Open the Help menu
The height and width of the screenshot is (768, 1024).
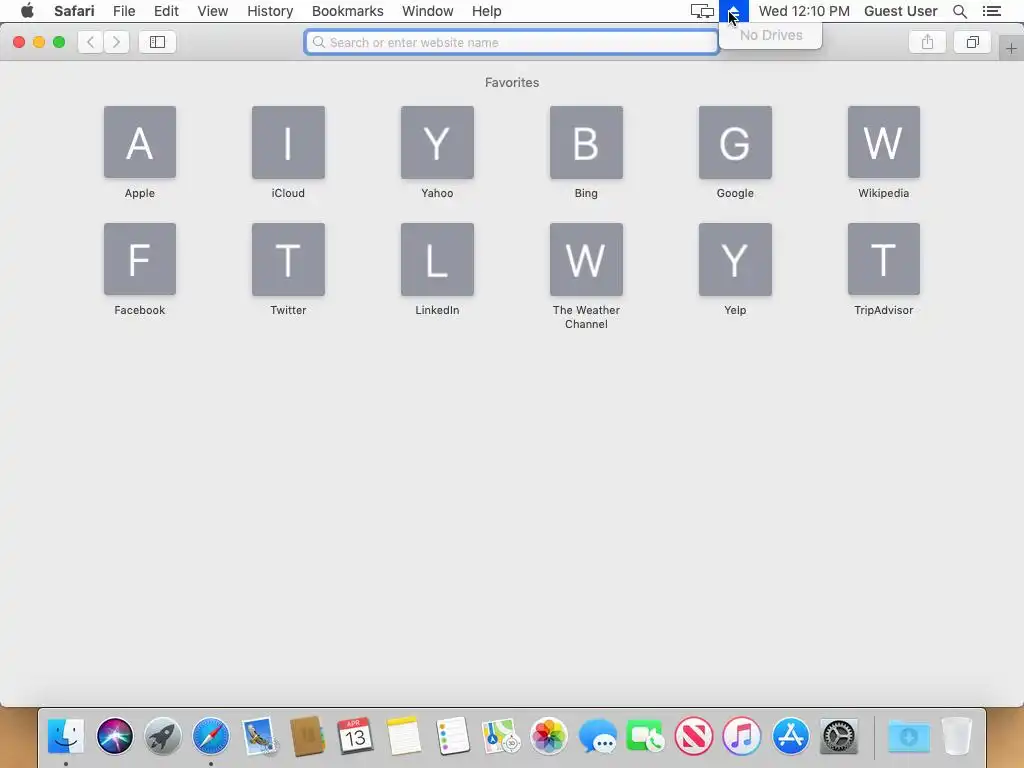click(487, 11)
